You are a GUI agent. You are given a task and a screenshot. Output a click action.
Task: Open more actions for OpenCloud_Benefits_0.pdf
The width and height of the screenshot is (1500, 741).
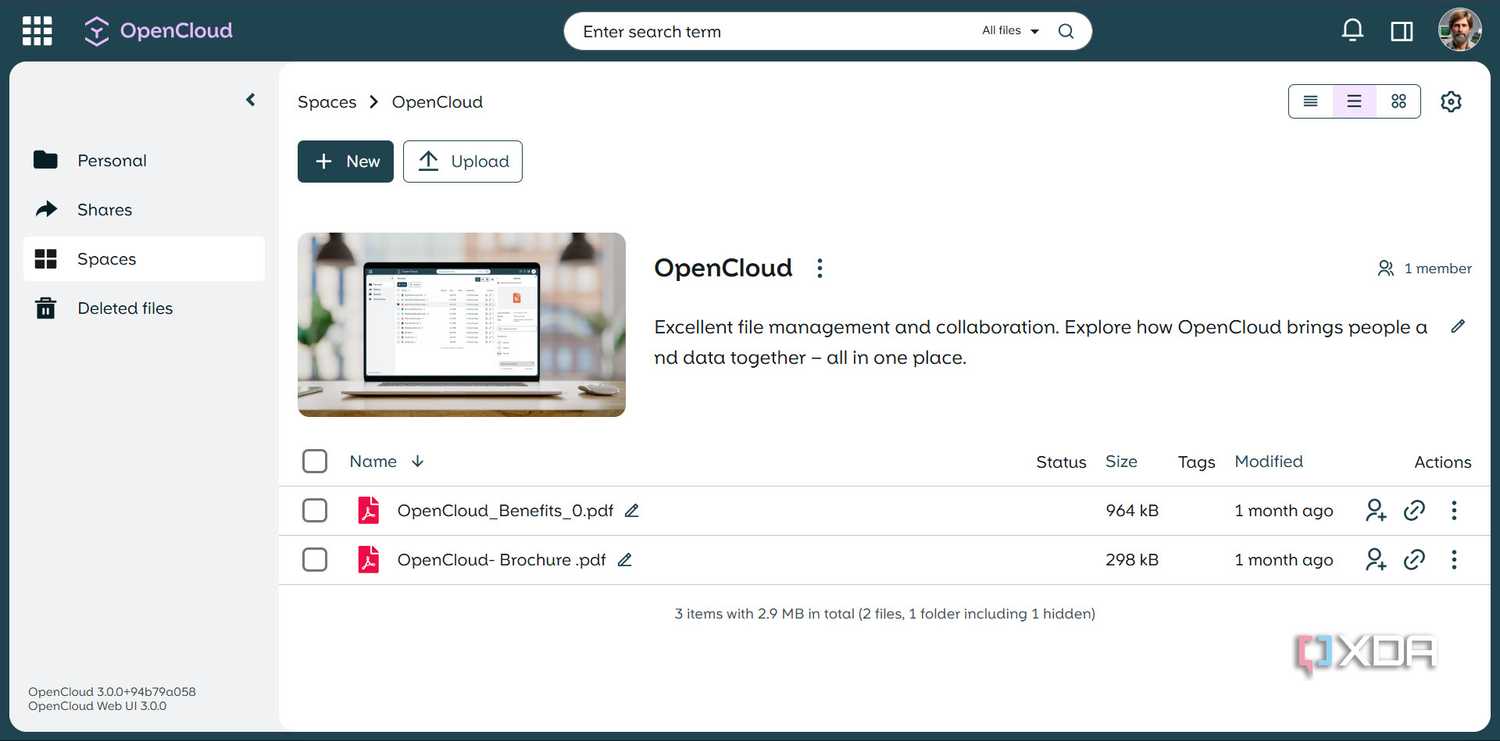[x=1454, y=510]
